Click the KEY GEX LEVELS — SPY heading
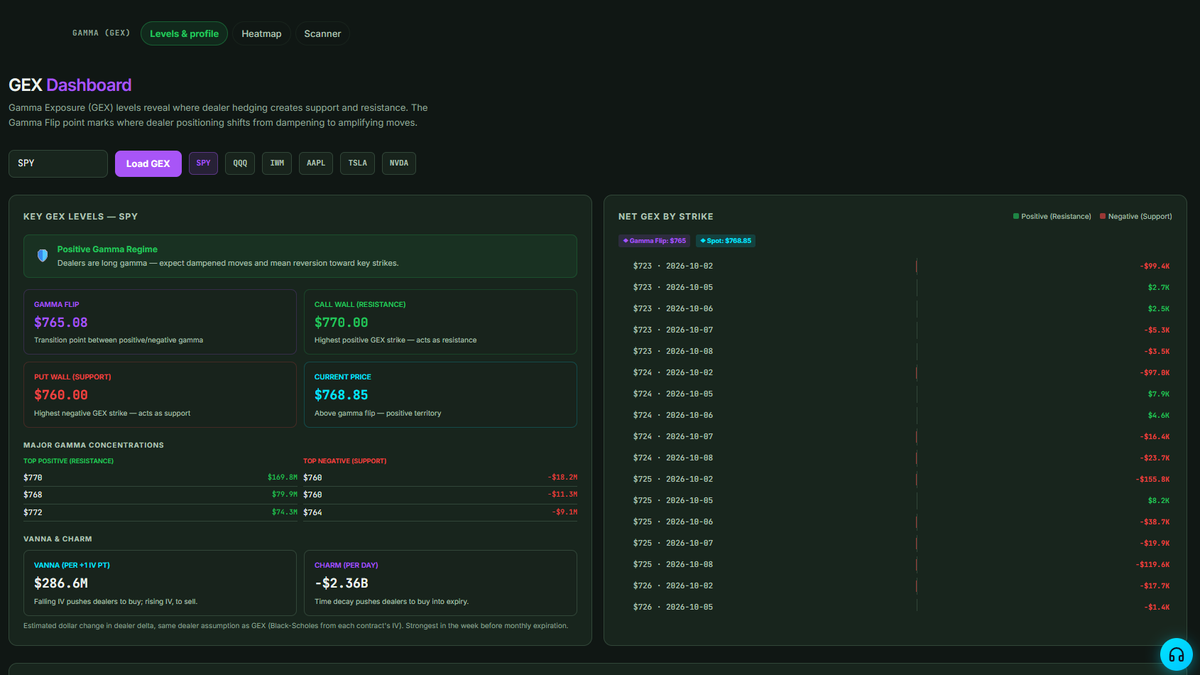The width and height of the screenshot is (1200, 675). pos(80,216)
